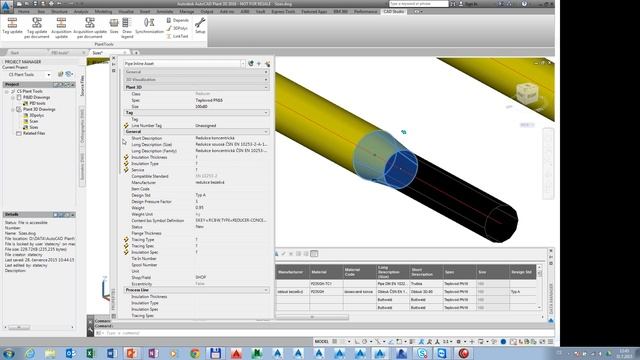
Task: Click the Data Manager horizontal scrollbar
Action: 312,317
